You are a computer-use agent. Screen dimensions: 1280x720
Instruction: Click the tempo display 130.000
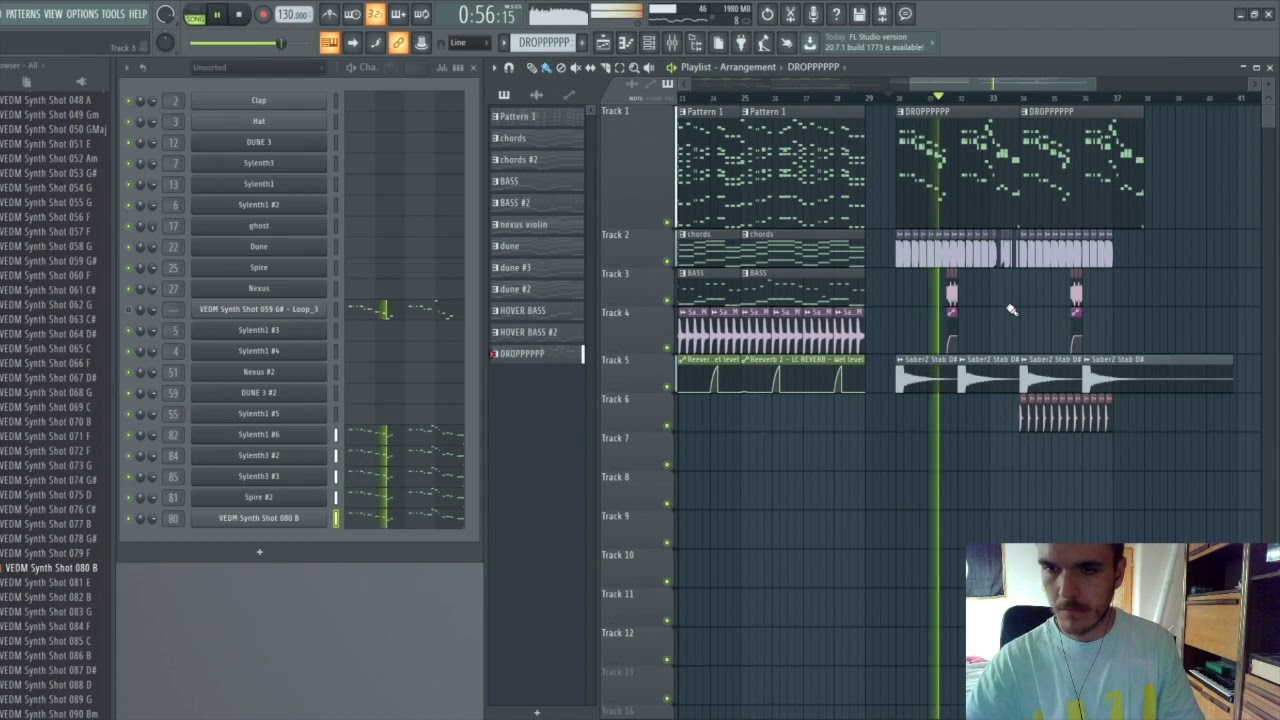point(293,15)
